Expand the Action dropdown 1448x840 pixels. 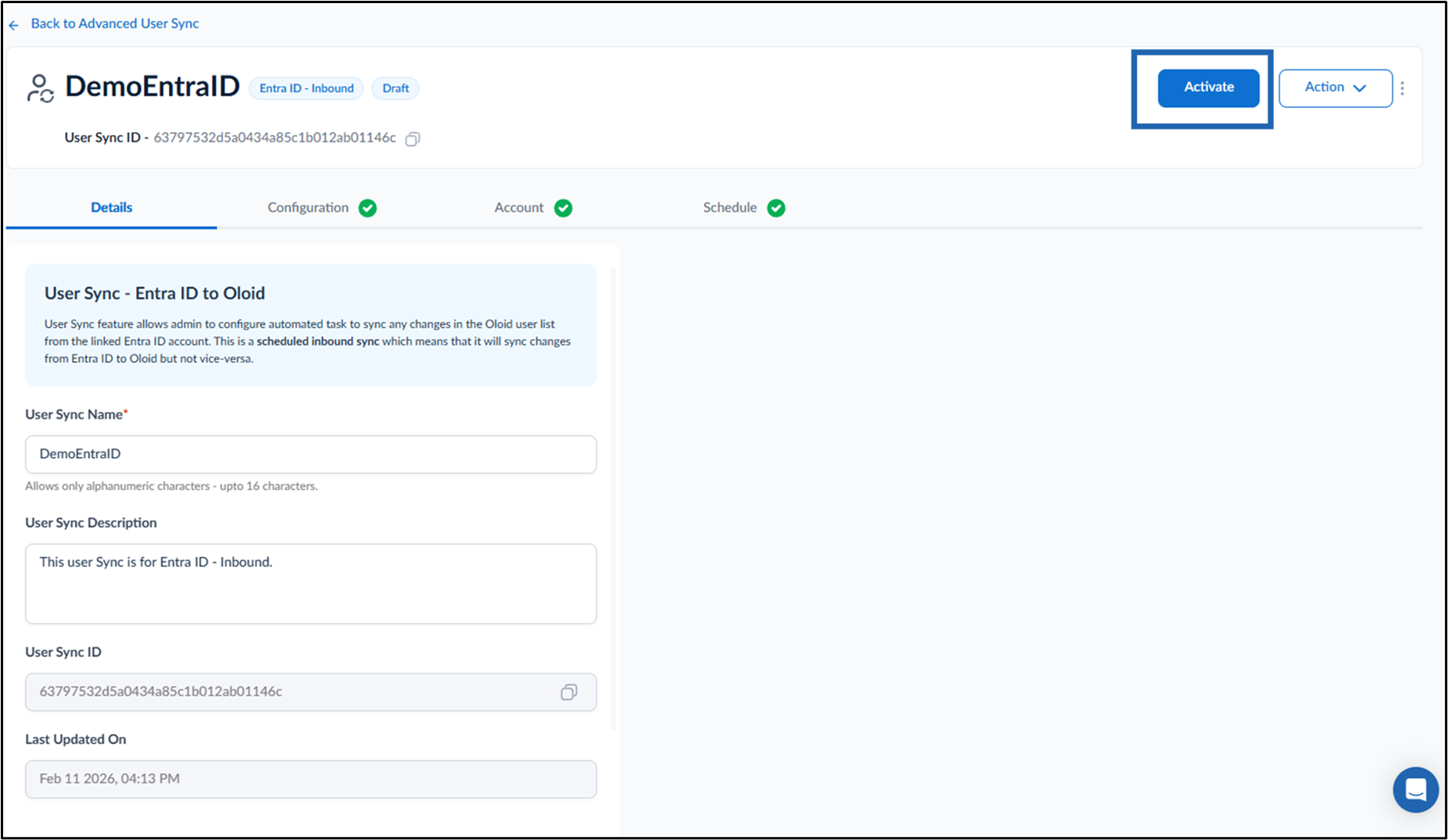tap(1335, 88)
